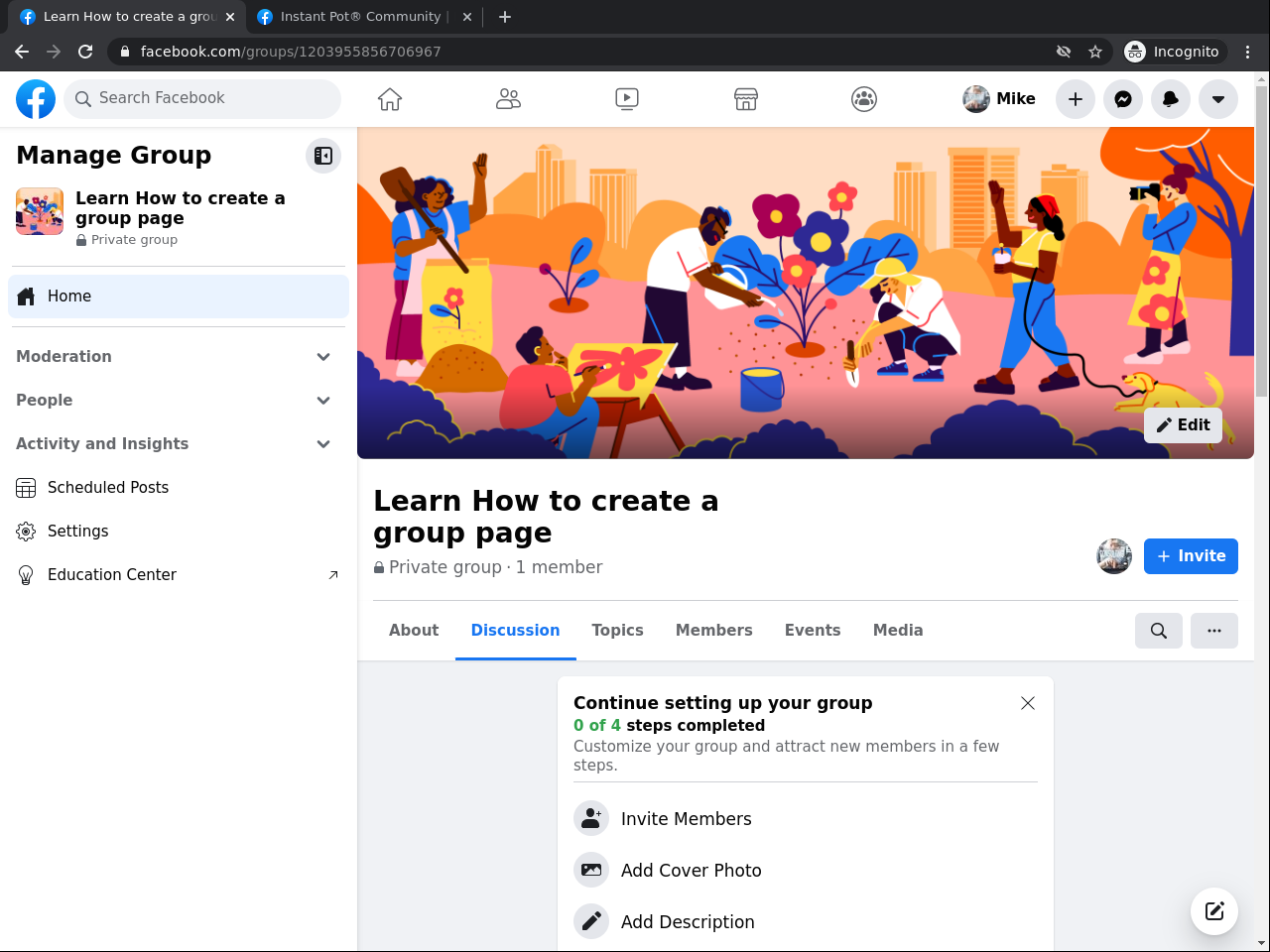Image resolution: width=1270 pixels, height=952 pixels.
Task: Bookmark this page with the star icon
Action: tap(1095, 52)
